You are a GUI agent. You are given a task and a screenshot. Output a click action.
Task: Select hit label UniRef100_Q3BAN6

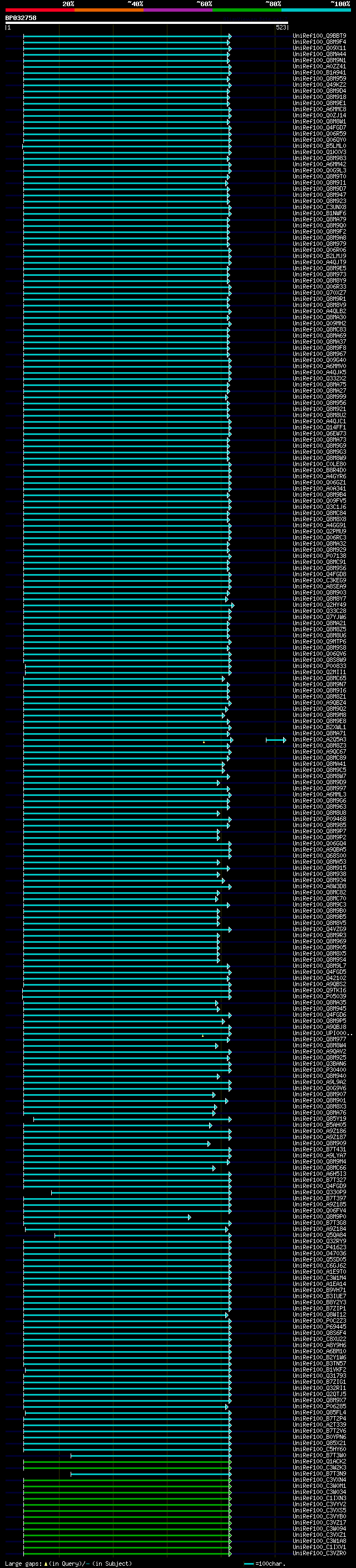[x=319, y=1064]
